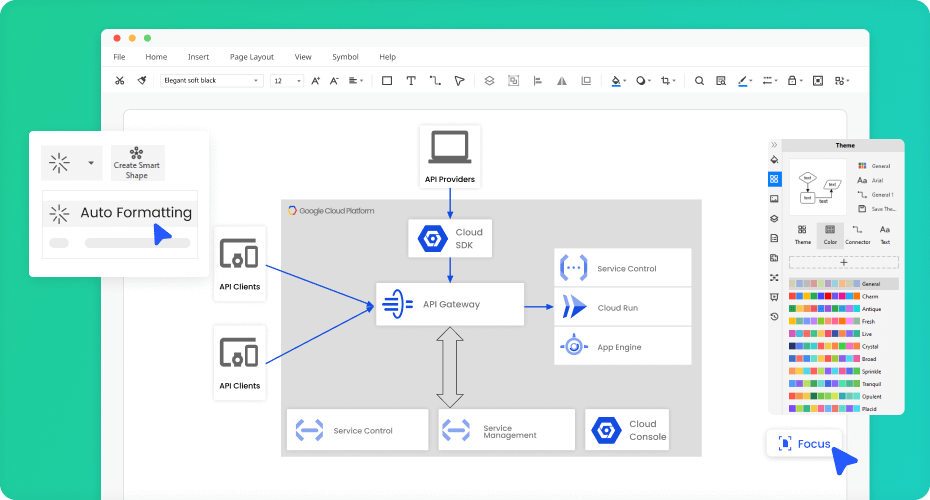Screen dimensions: 930x500
Task: Select the Rectangle shape tool
Action: [x=387, y=81]
